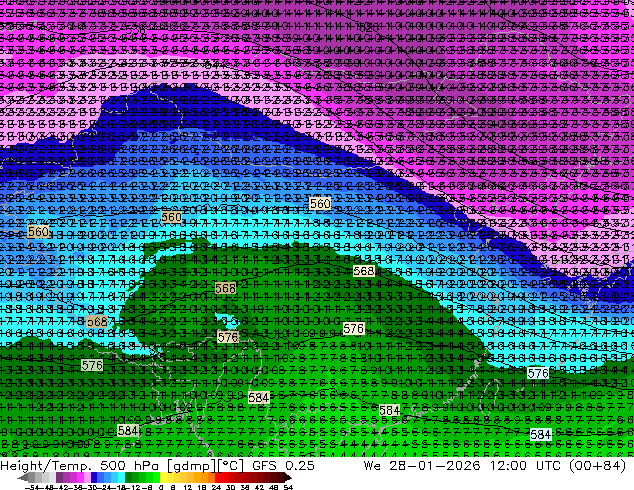Click the "[°C]" unit label
Screen dimensions: 634x490
coord(230,466)
